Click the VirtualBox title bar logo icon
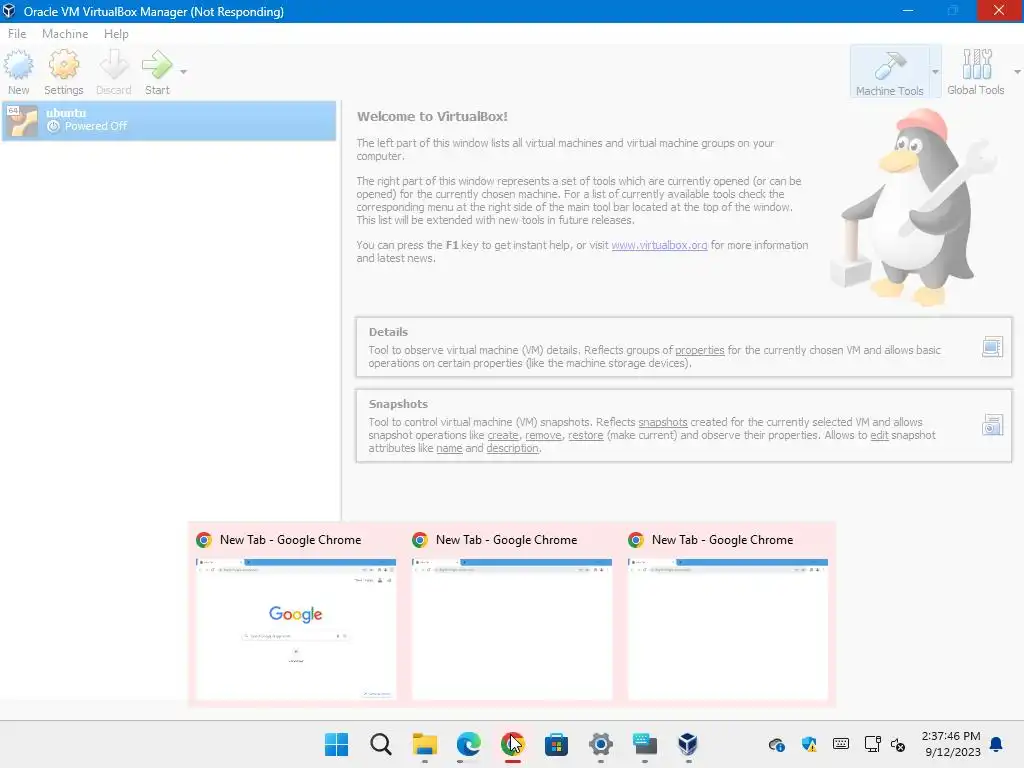This screenshot has height=768, width=1024. [x=9, y=11]
